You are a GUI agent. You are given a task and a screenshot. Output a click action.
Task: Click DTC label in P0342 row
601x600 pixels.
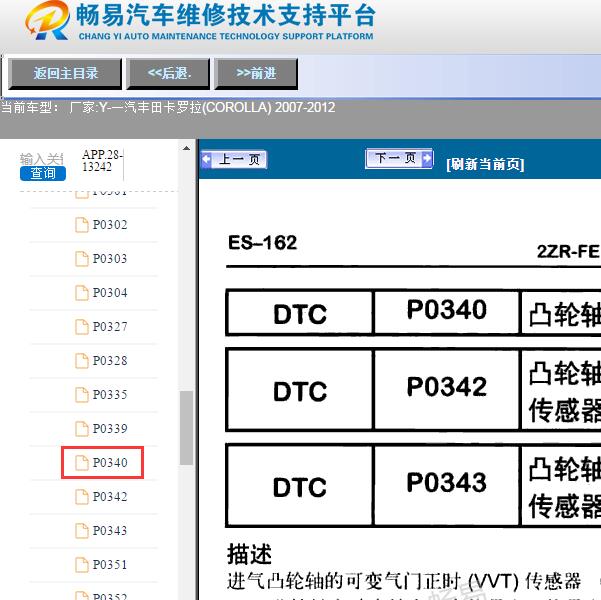300,391
